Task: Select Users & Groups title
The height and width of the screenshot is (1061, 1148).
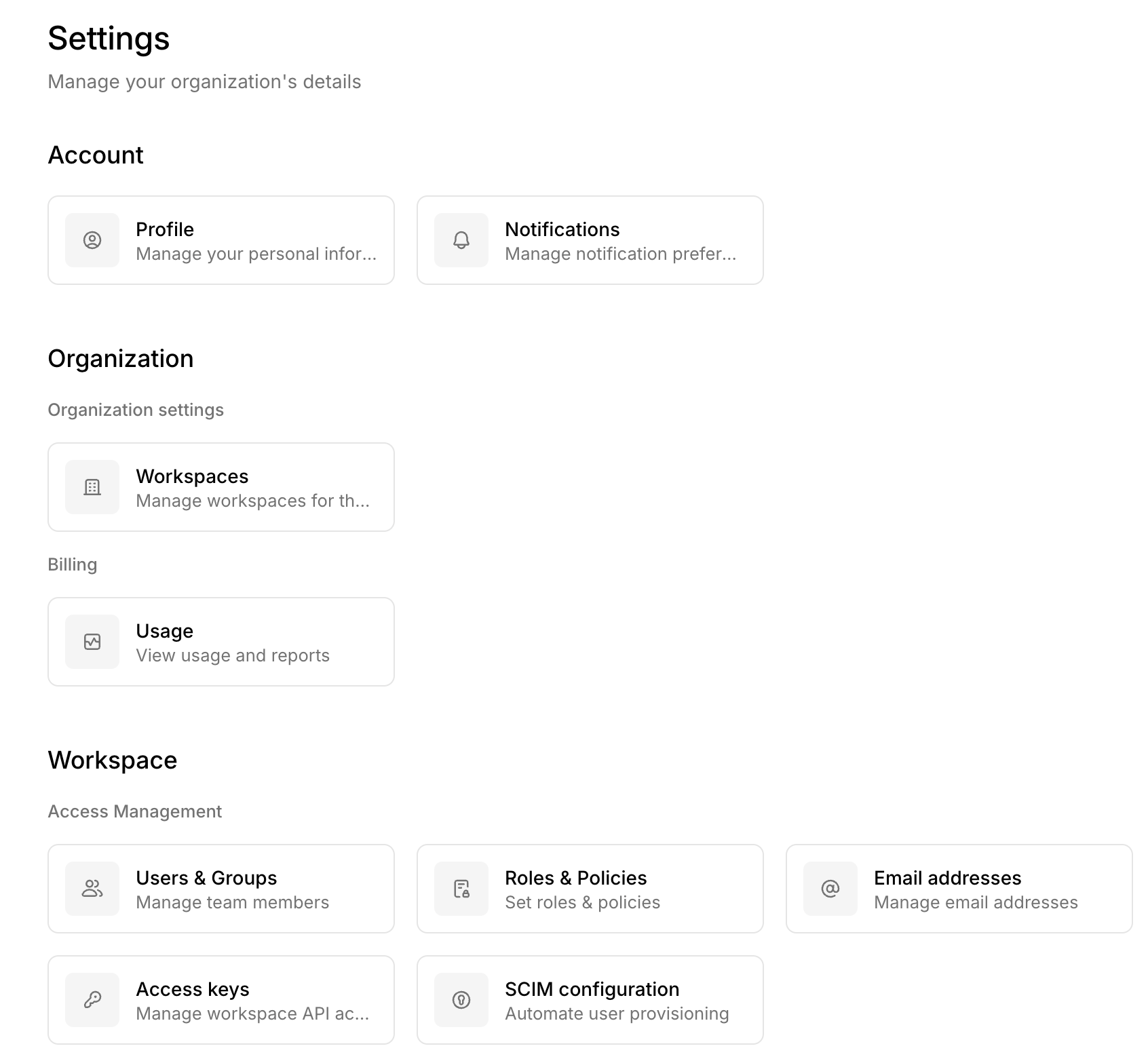Action: point(206,878)
